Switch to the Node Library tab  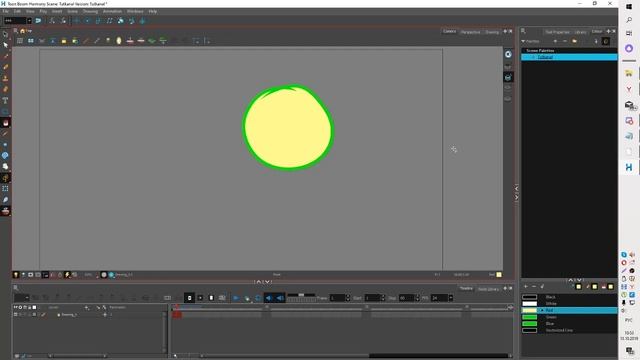pos(488,289)
